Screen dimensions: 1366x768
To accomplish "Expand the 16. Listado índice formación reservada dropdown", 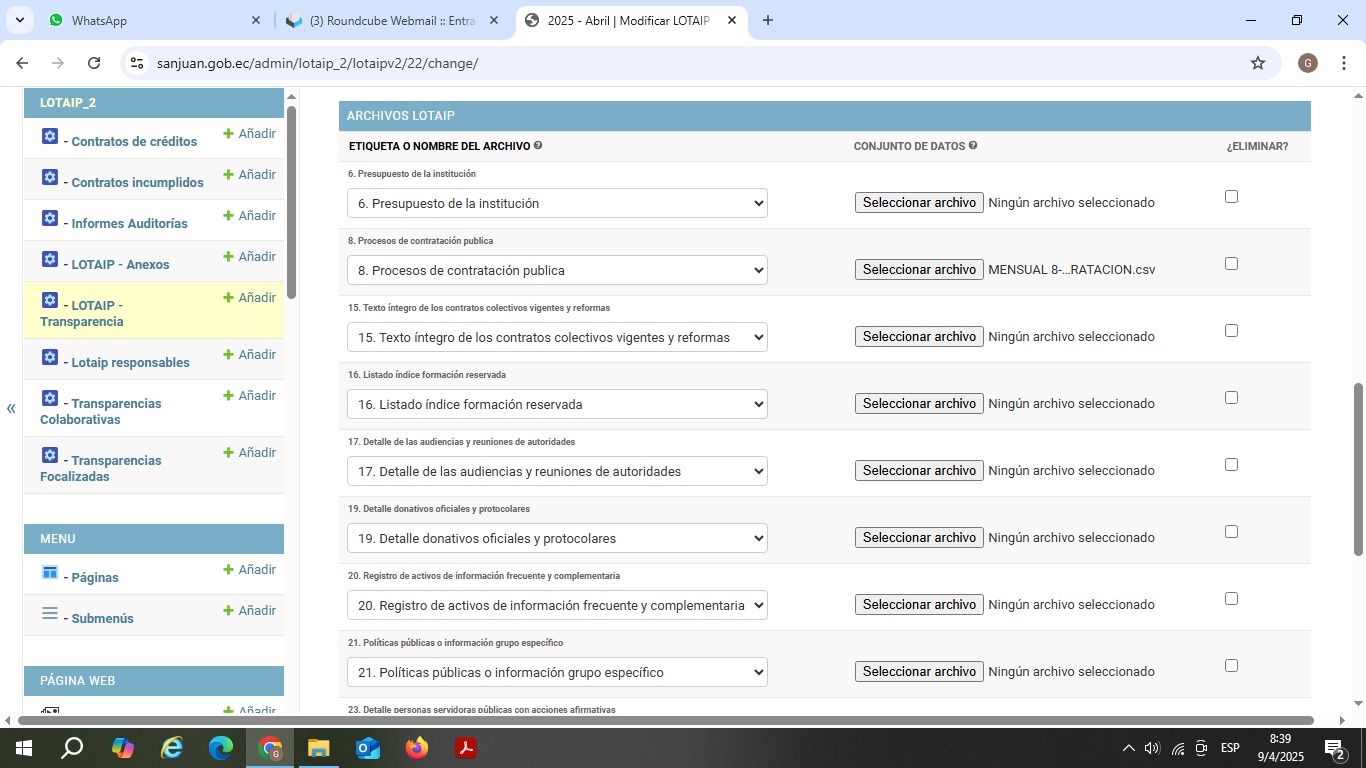I will (557, 404).
